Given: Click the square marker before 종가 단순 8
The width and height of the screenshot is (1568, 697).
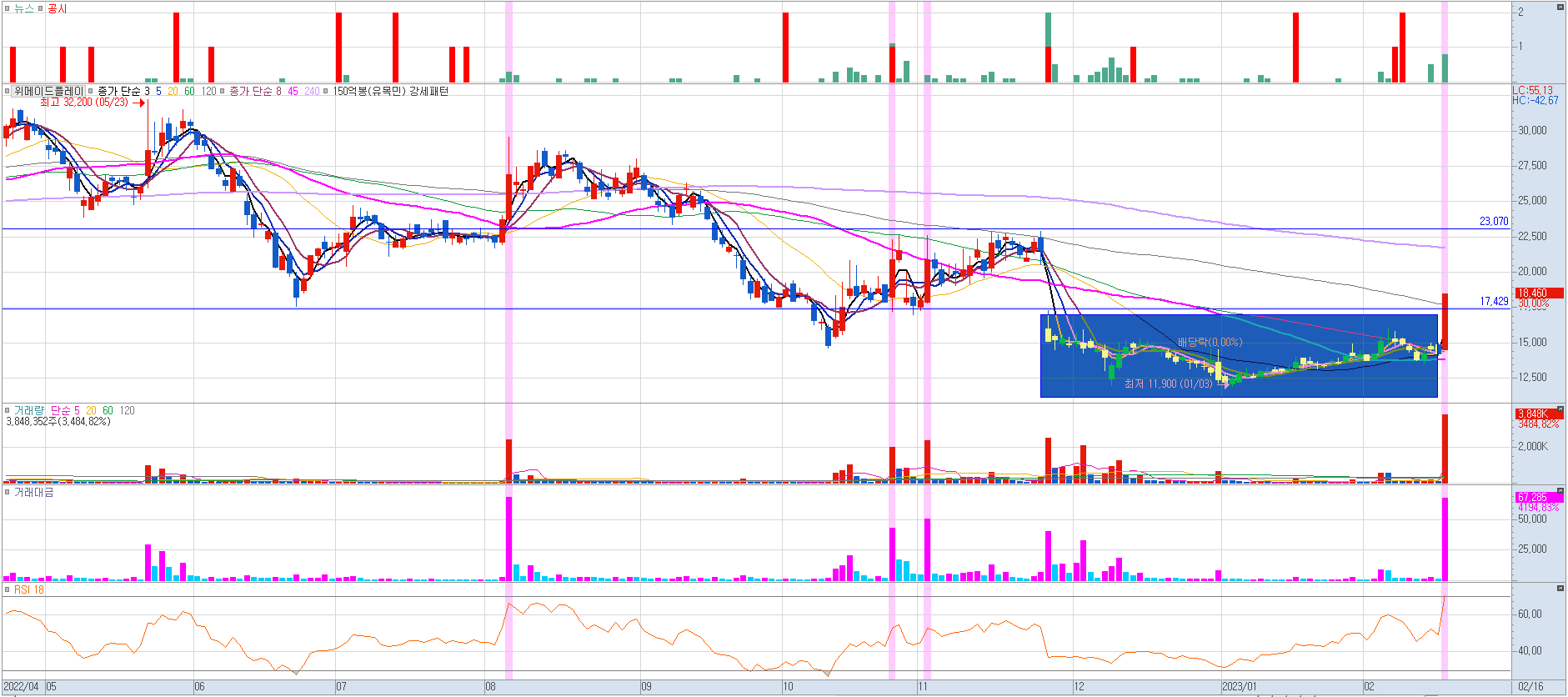Looking at the screenshot, I should 223,91.
